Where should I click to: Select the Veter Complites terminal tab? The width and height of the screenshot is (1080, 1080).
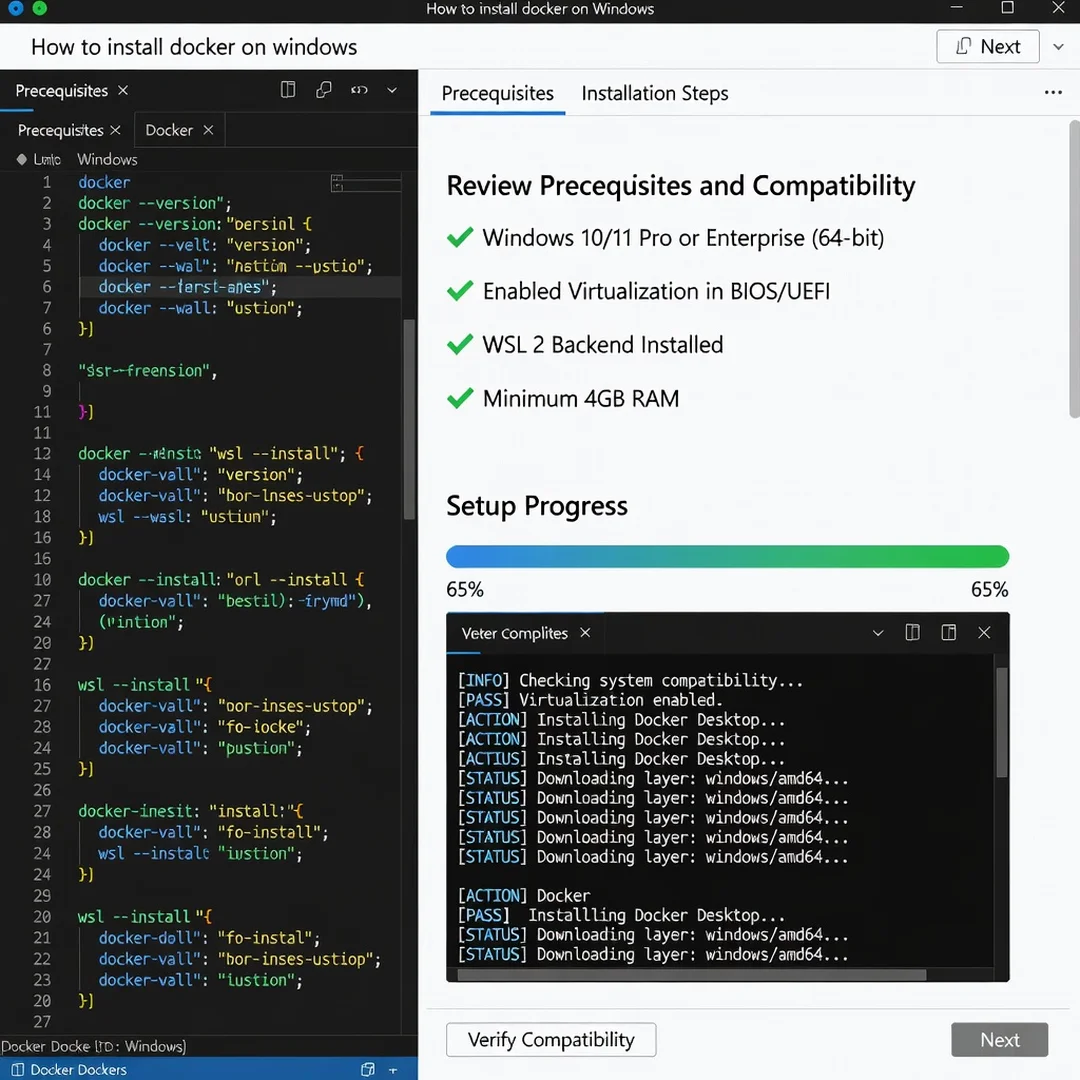click(x=514, y=633)
